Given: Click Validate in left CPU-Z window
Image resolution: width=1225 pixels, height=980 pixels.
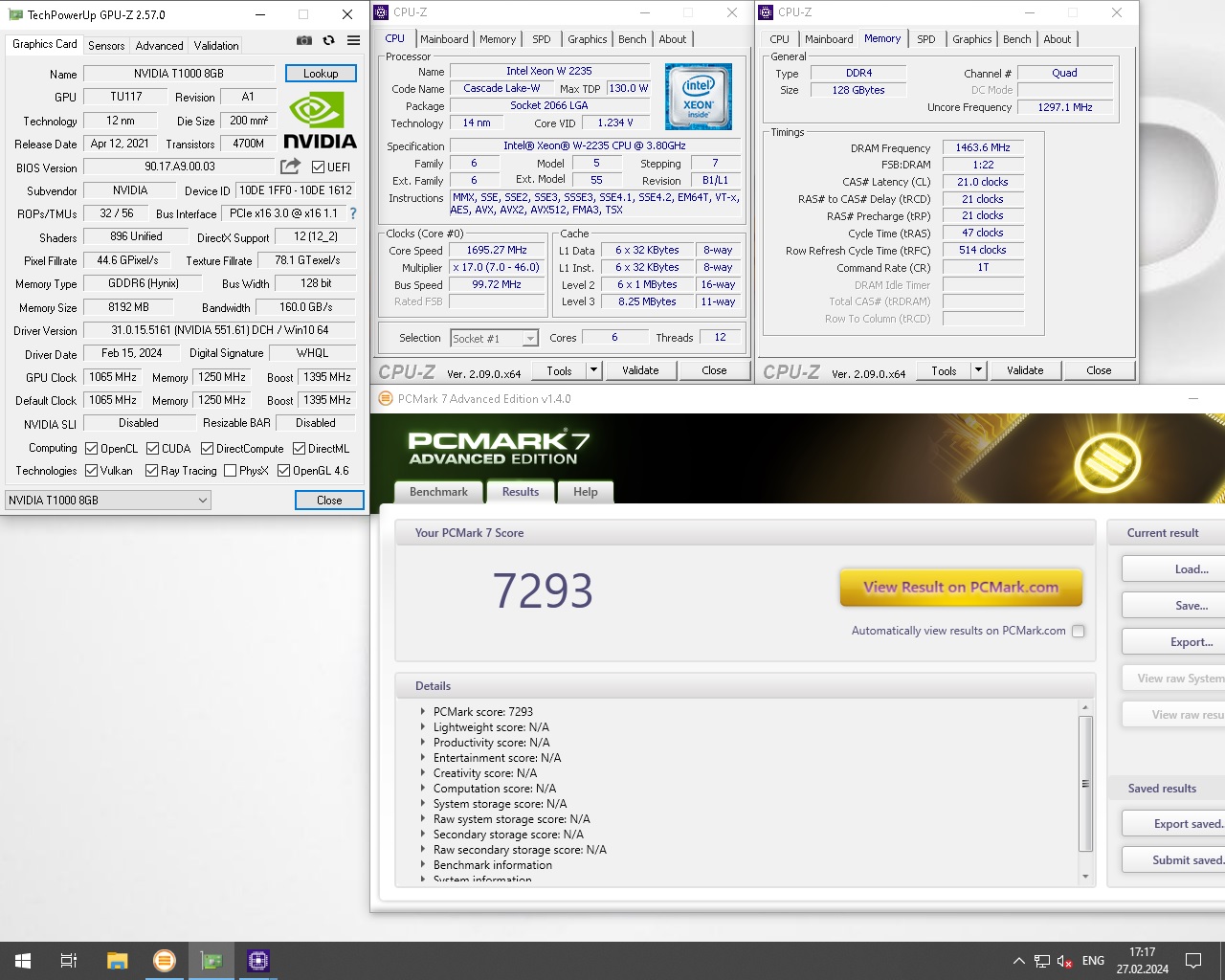Looking at the screenshot, I should 640,370.
